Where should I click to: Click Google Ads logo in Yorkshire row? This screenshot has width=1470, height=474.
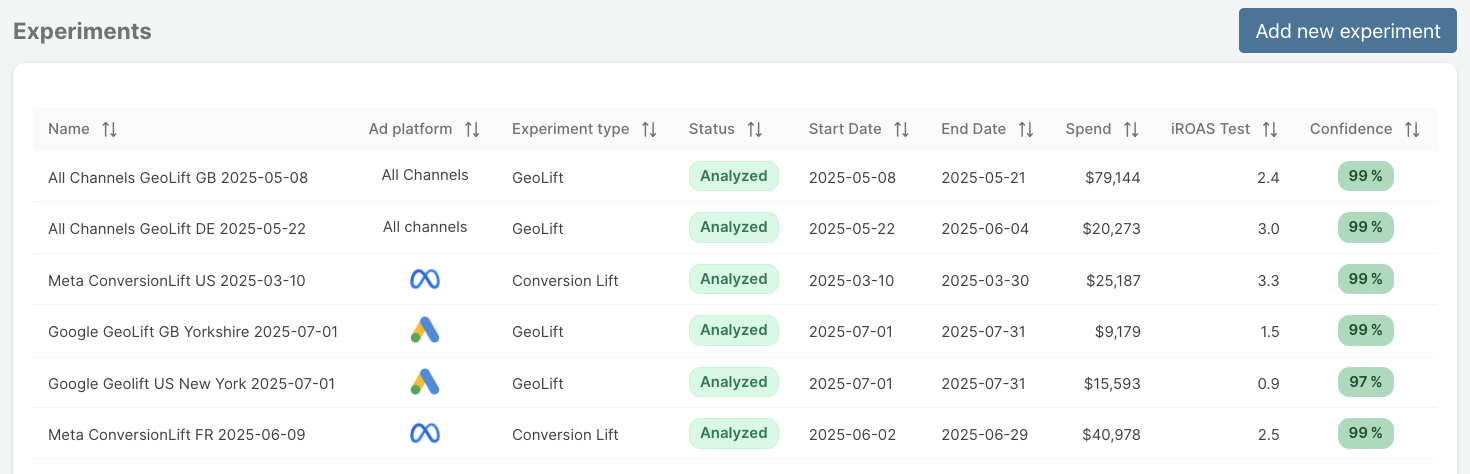point(425,331)
